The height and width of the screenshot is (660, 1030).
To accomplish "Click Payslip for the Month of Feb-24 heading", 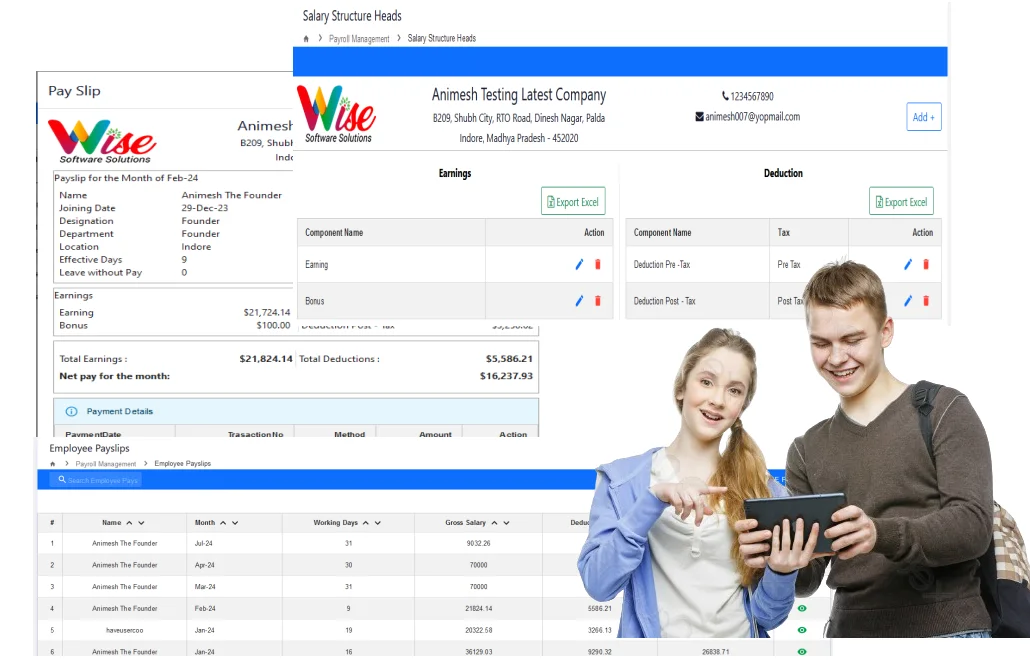I will click(126, 178).
